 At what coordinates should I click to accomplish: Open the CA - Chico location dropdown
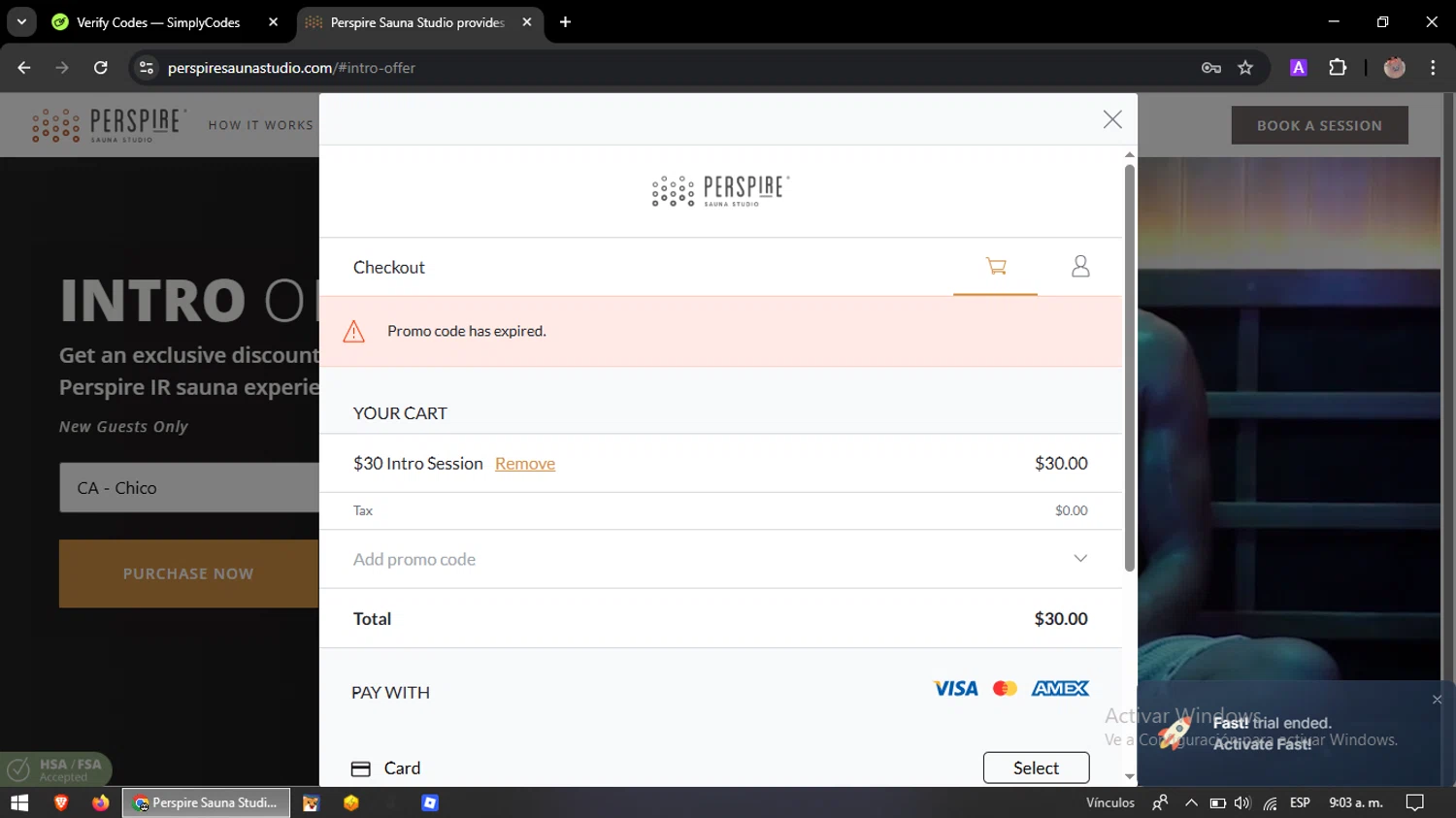pos(188,488)
